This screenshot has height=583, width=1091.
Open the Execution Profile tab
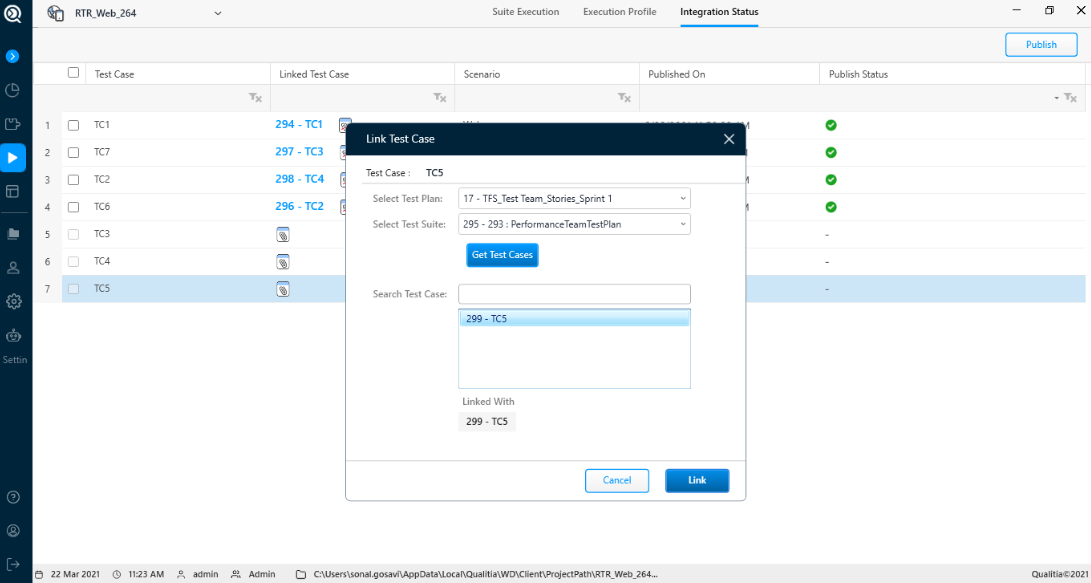pos(619,12)
